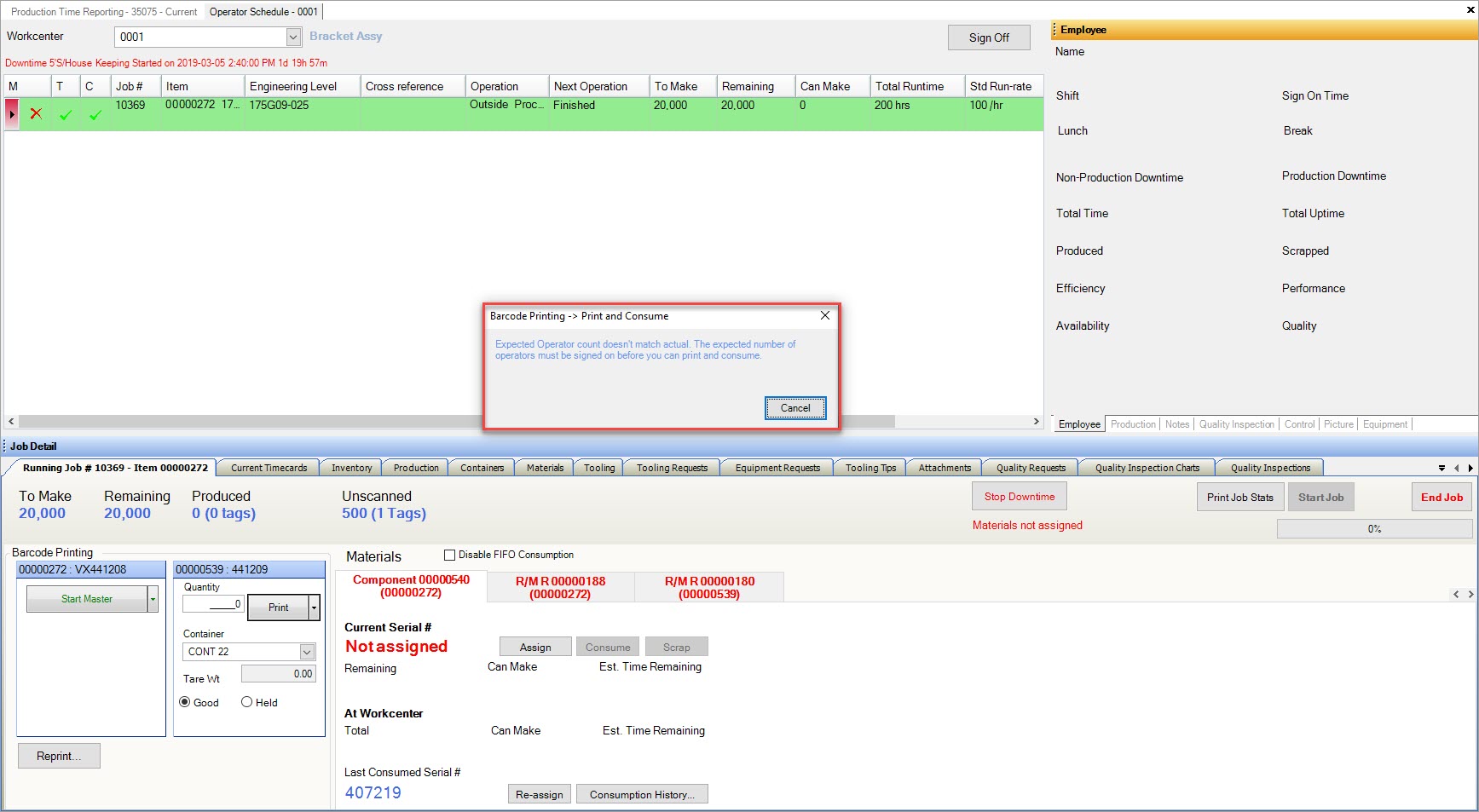1479x812 pixels.
Task: Check Disable FIFO Consumption
Action: coord(450,555)
